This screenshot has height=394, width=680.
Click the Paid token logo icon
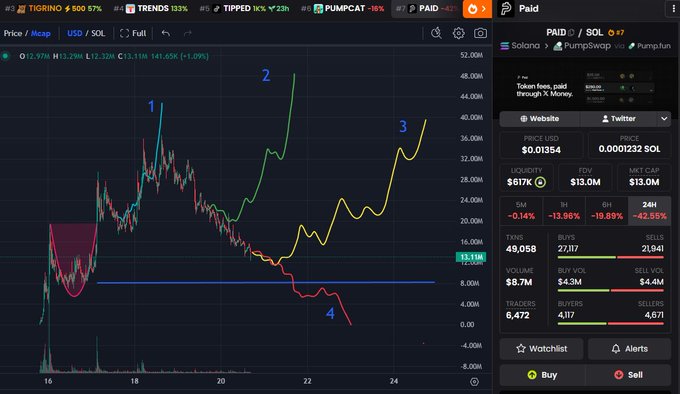(506, 9)
